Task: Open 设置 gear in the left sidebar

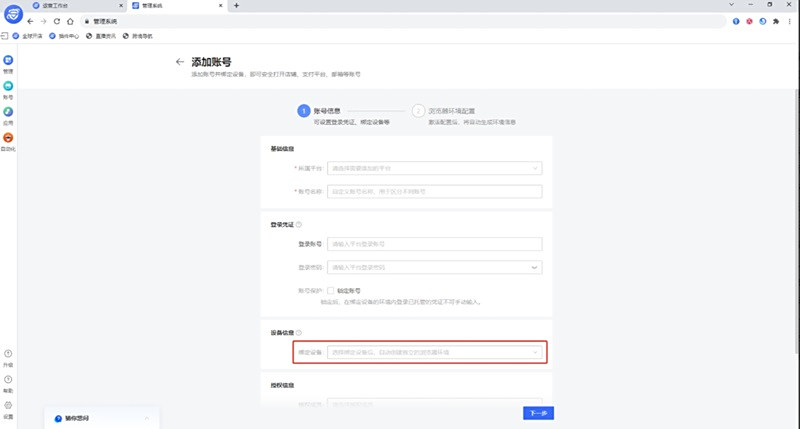Action: [8, 407]
